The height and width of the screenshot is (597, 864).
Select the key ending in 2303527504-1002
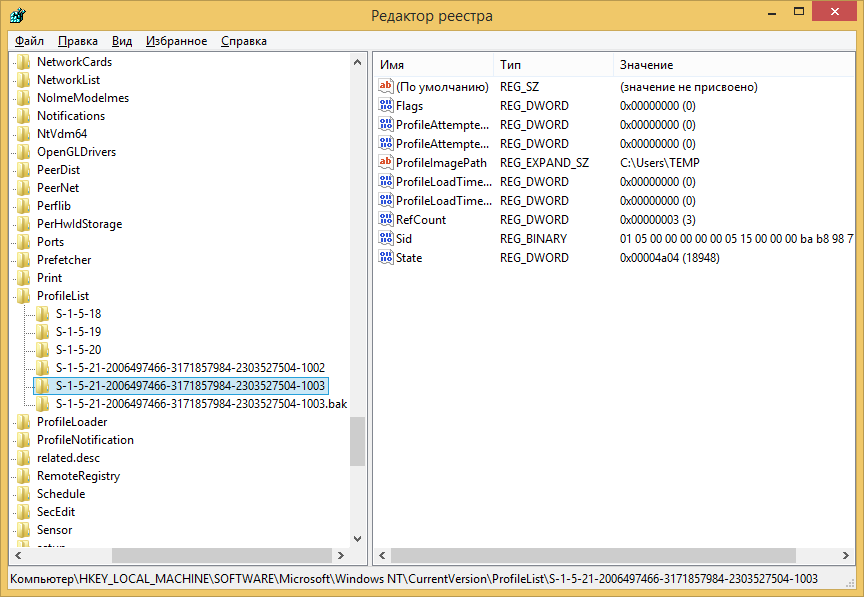(190, 367)
